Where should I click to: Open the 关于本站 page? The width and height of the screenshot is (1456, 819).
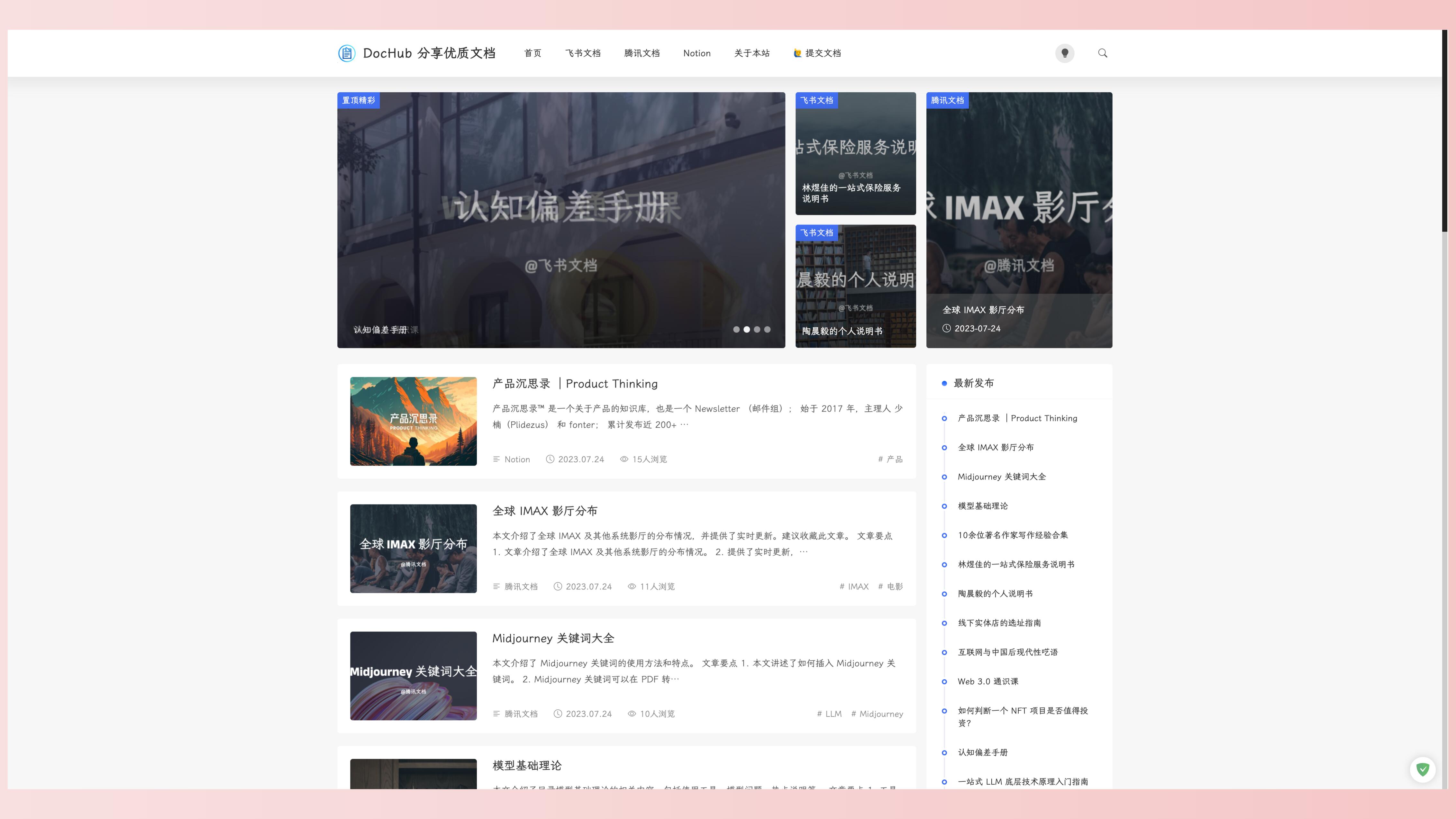coord(752,53)
